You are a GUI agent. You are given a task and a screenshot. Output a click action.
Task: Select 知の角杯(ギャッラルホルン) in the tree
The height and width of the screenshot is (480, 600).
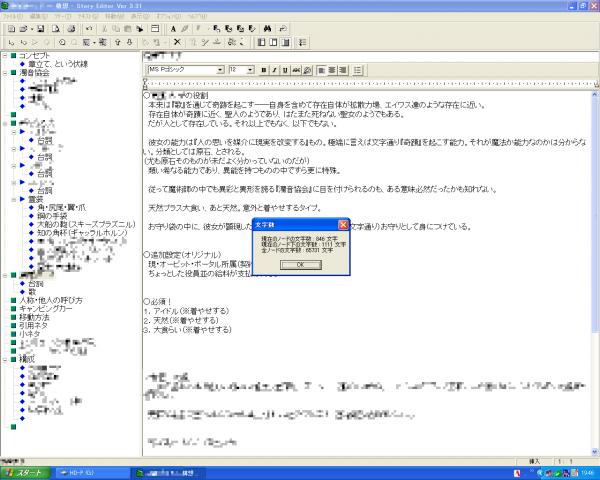click(82, 233)
